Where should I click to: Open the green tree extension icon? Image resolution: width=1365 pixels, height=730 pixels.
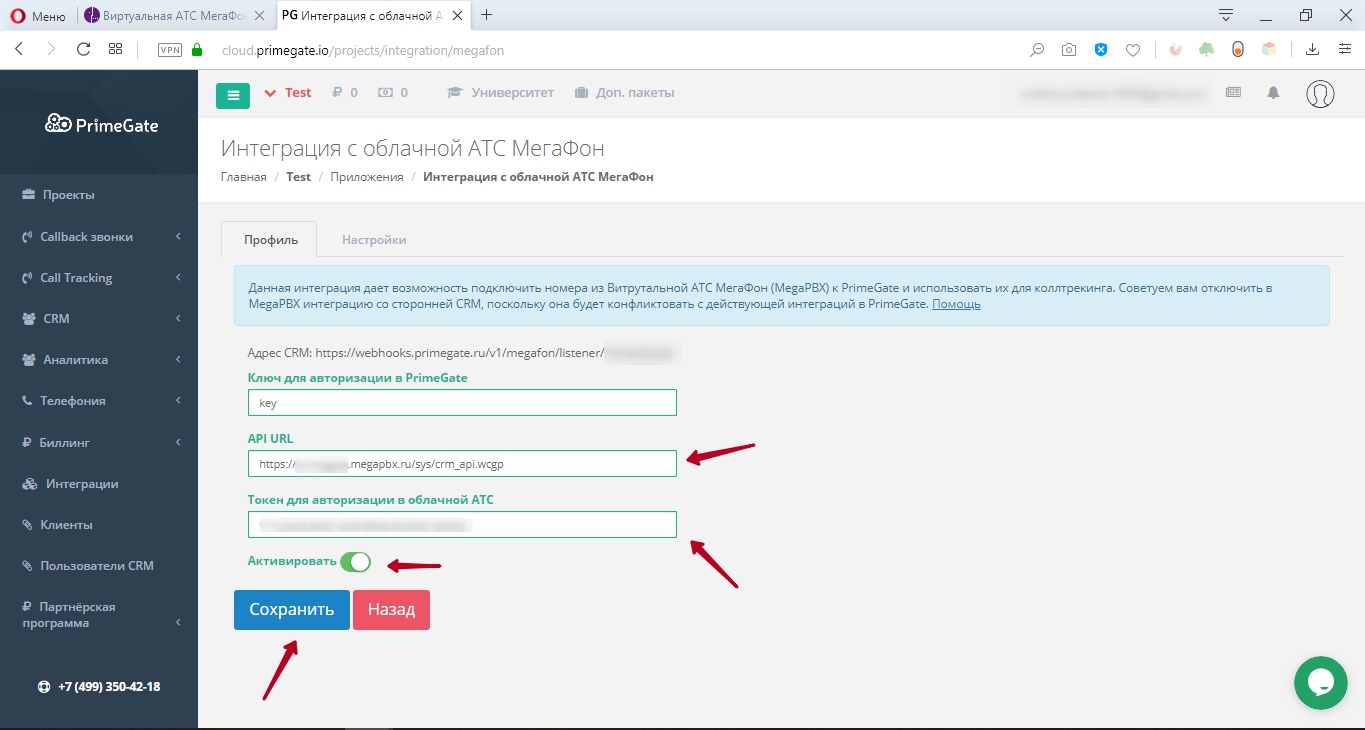tap(1207, 49)
